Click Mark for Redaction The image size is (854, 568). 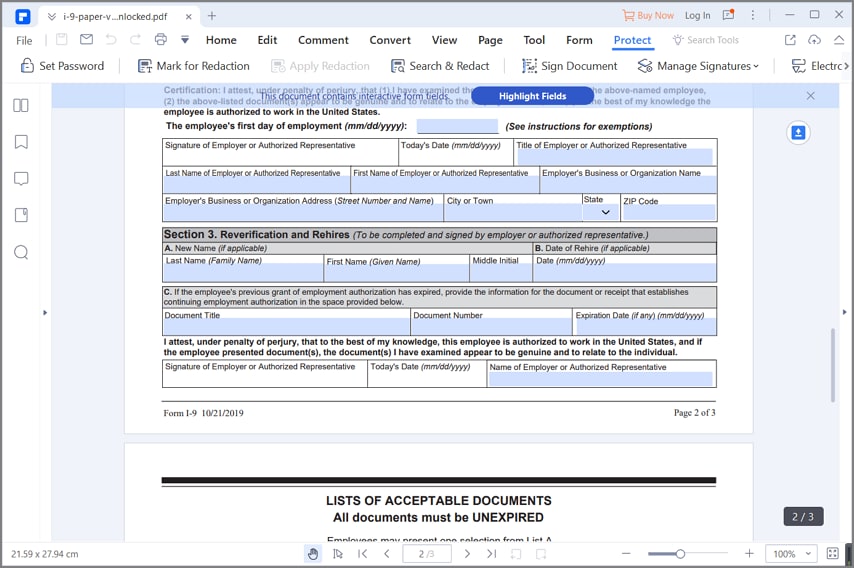coord(193,66)
